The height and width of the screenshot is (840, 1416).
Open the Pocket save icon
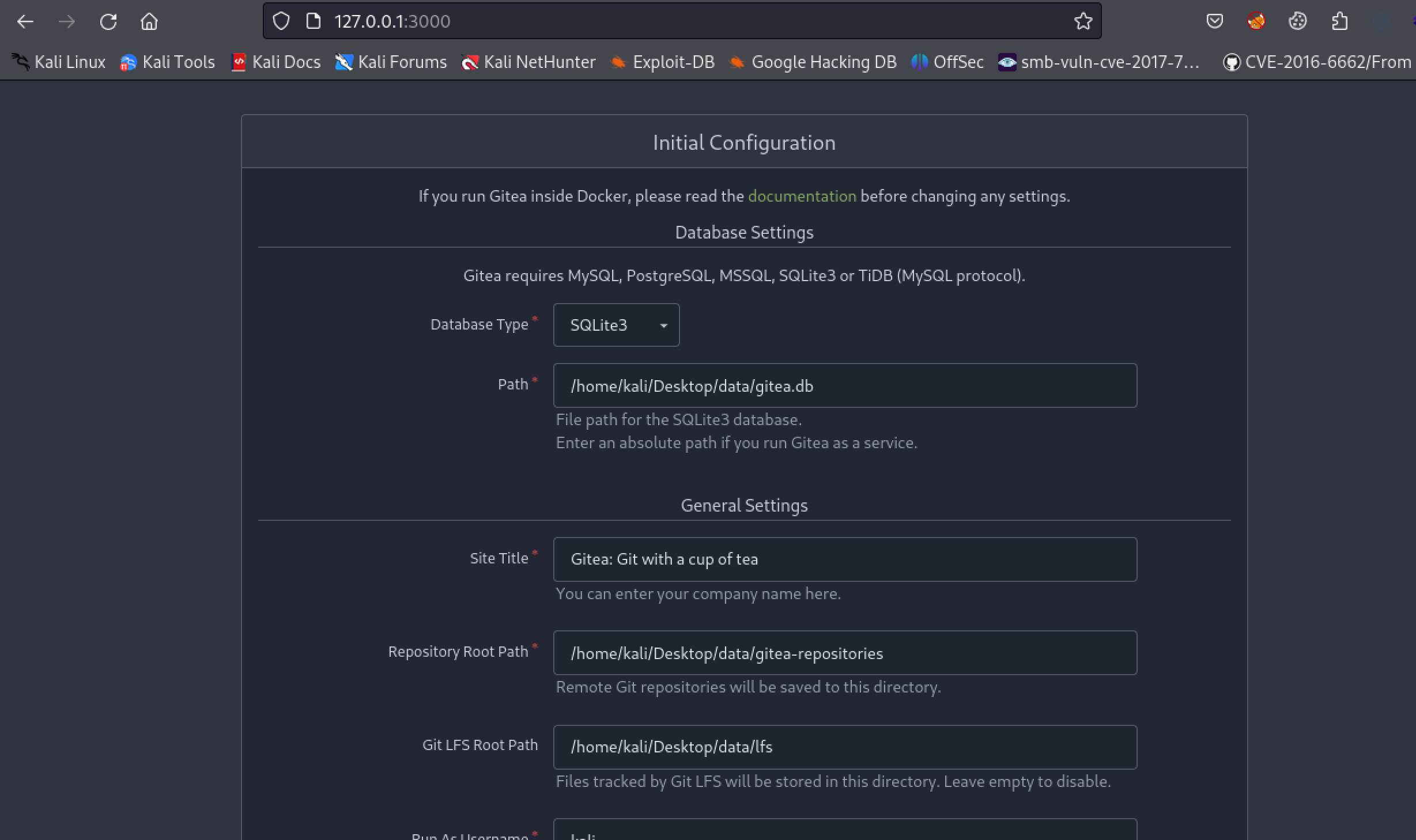click(1214, 21)
